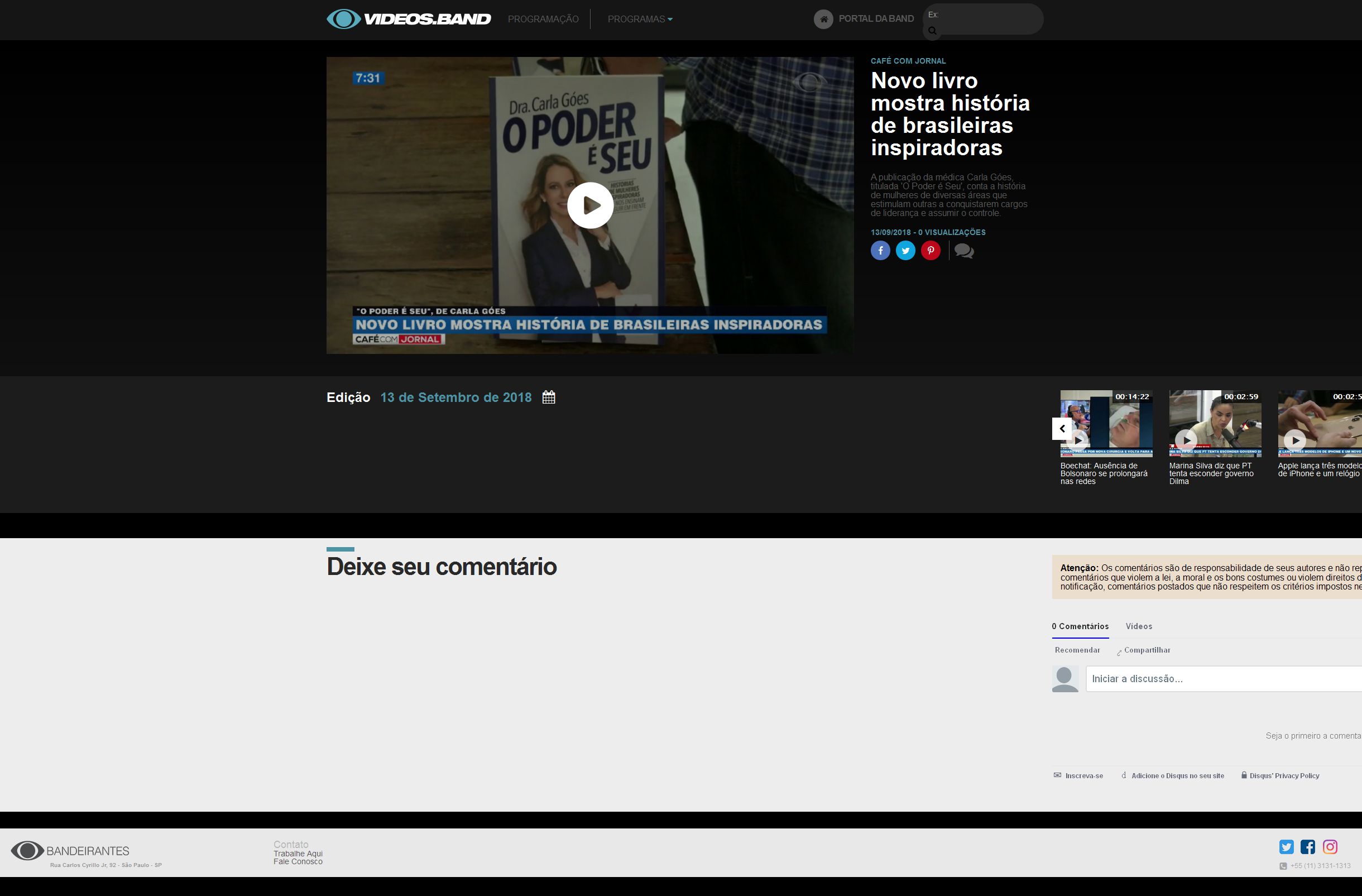Screen dimensions: 1362x896
Task: Click the comments speech bubble icon
Action: [963, 251]
